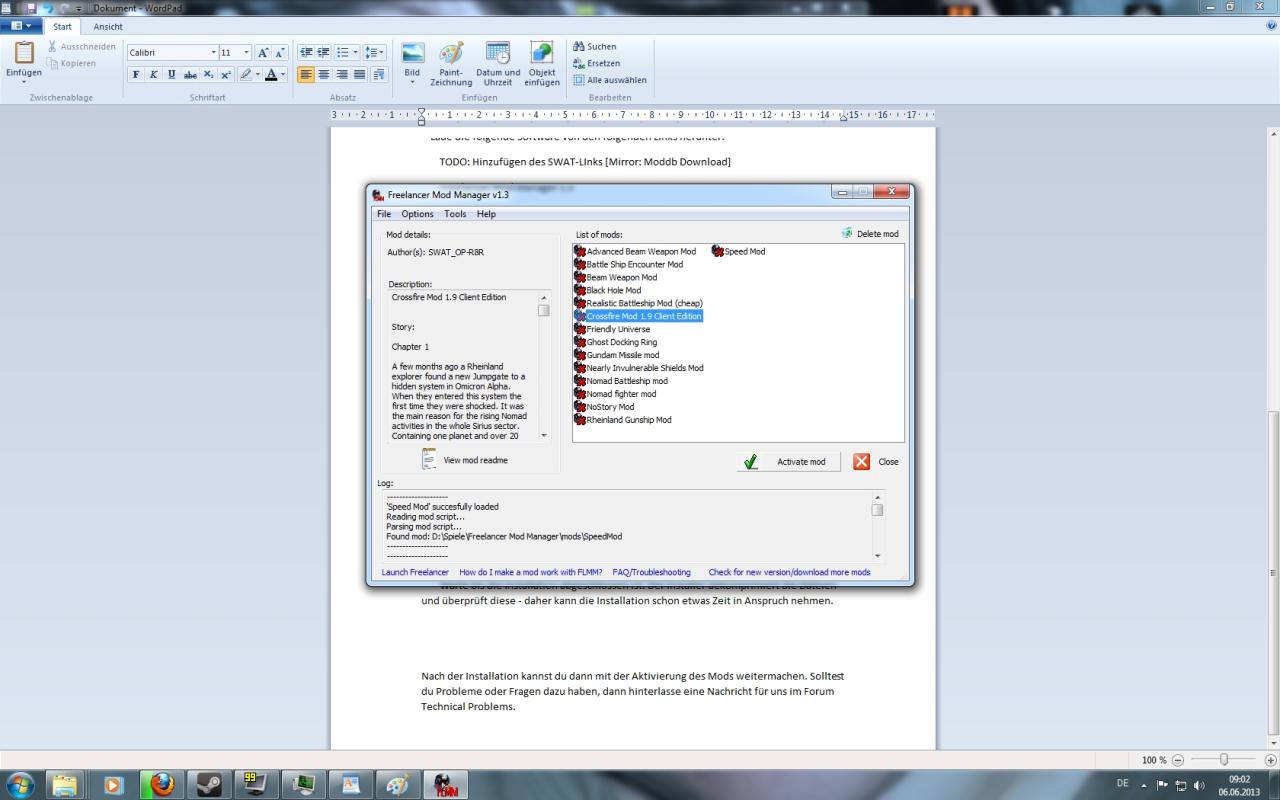Open Tools menu in Freelancer Mod Manager
The height and width of the screenshot is (800, 1280).
455,214
